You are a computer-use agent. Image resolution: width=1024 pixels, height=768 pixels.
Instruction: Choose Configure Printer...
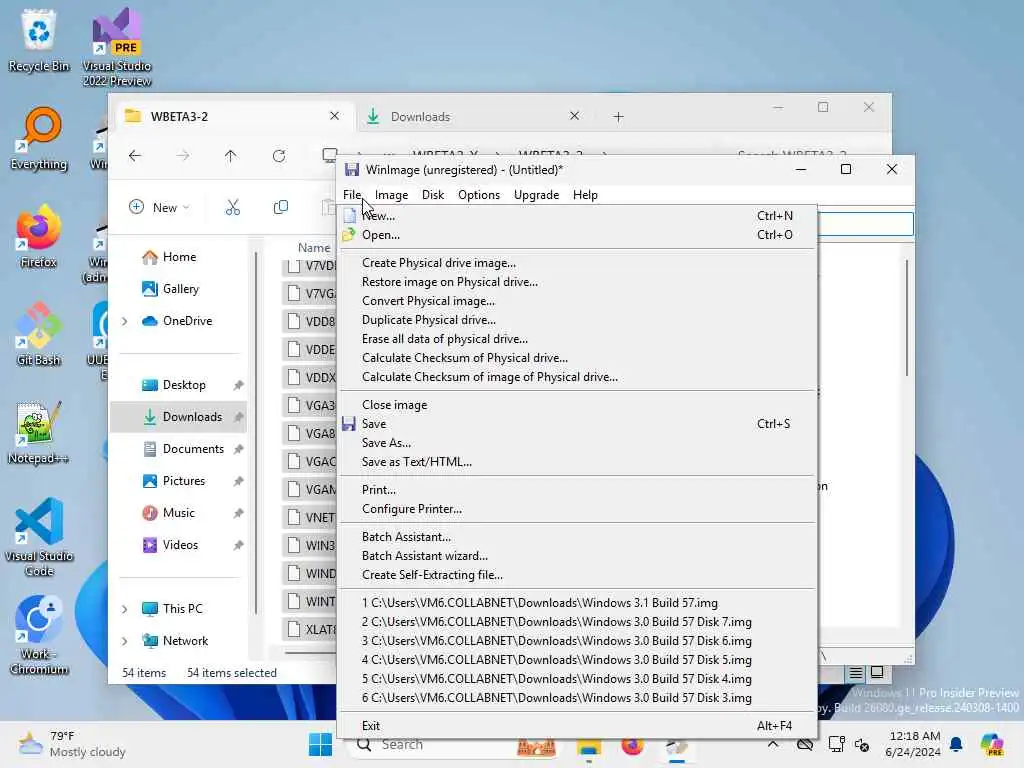577,508
